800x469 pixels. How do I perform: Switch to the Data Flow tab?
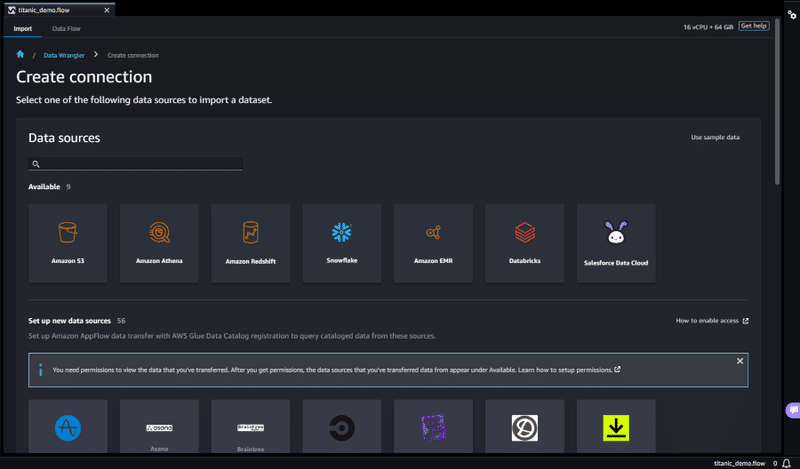point(66,29)
